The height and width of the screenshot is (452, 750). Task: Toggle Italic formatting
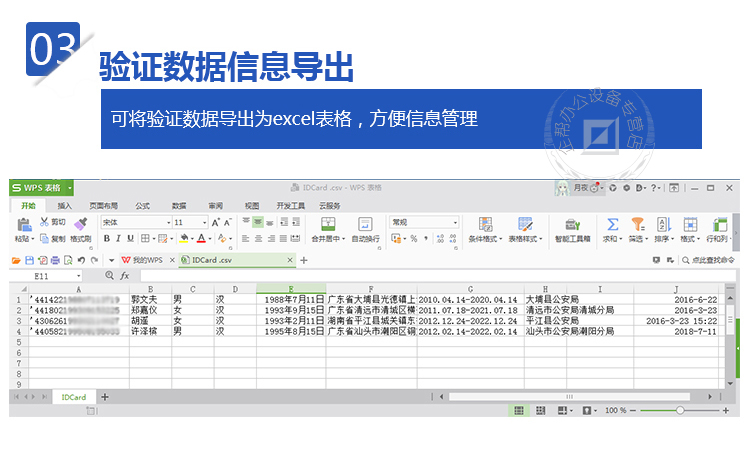[x=118, y=239]
